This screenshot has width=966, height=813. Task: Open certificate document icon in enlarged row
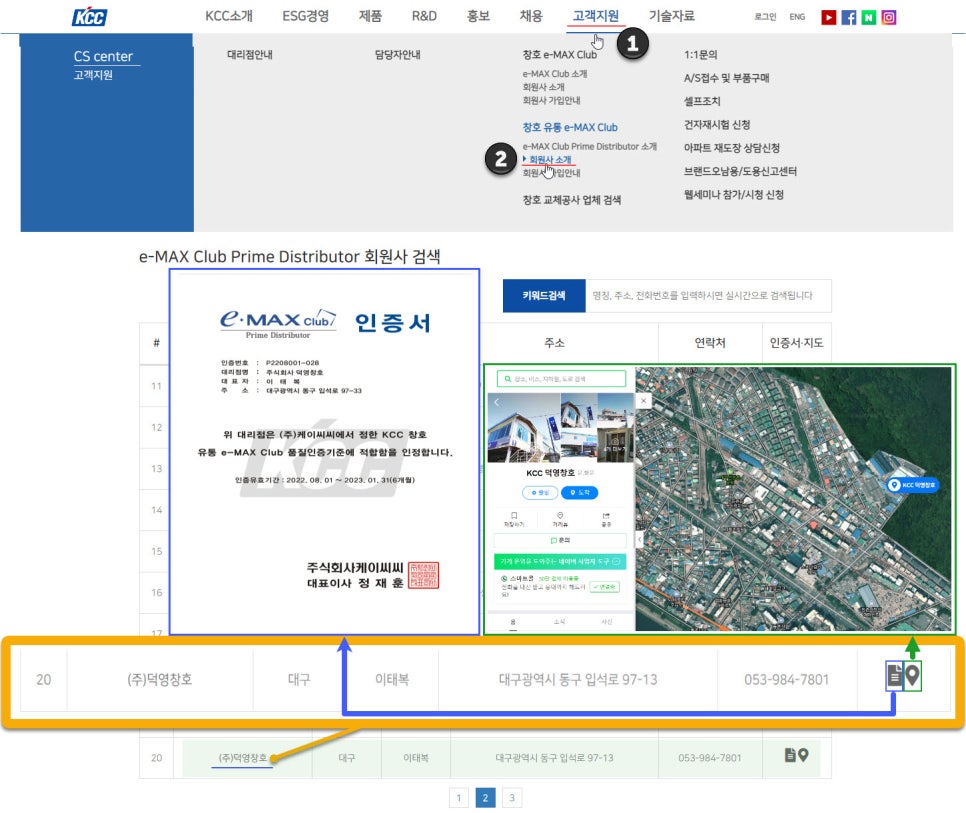[894, 676]
